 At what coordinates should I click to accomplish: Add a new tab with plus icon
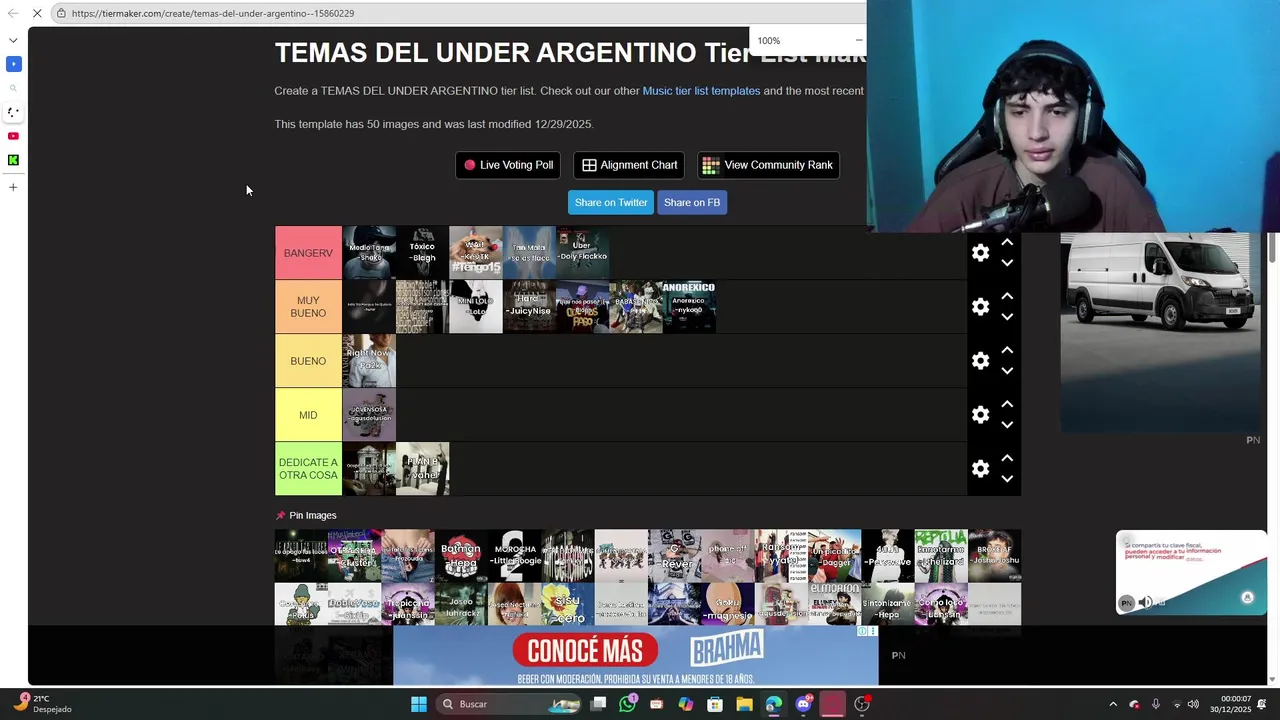[13, 187]
